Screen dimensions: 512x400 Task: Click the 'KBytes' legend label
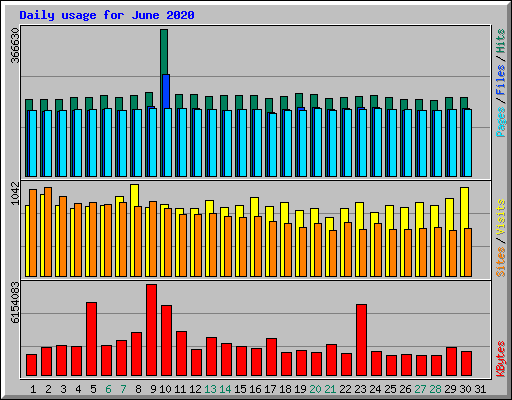501,359
